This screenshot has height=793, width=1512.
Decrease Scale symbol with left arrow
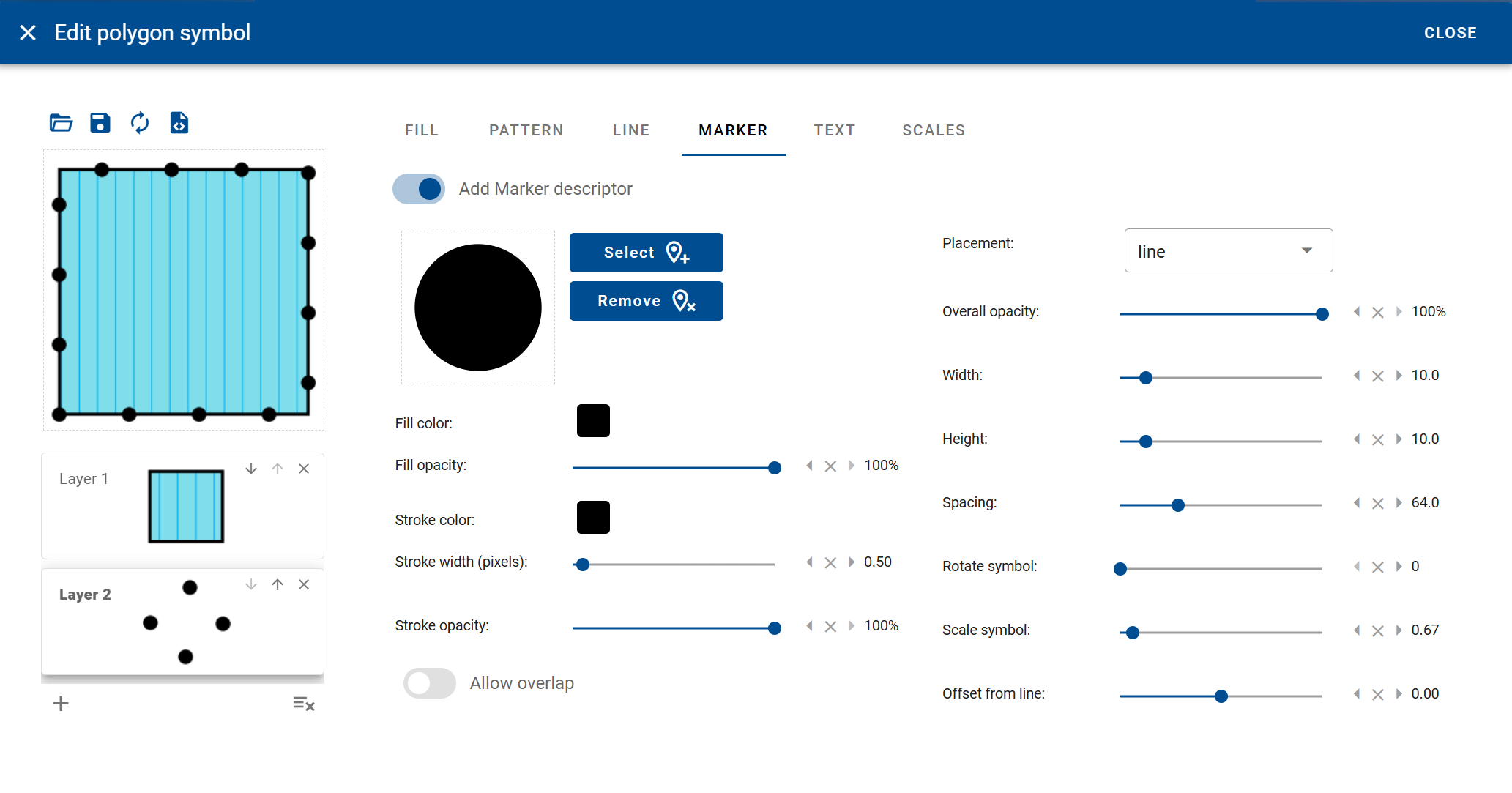click(1357, 630)
